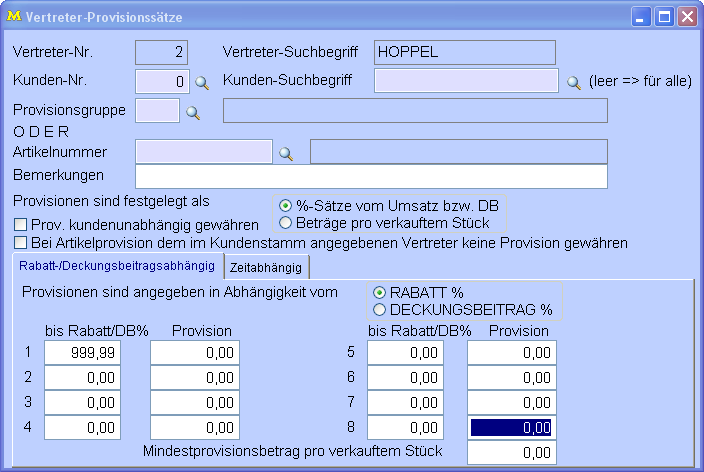
Task: Click row 1 Provision field
Action: coord(195,353)
